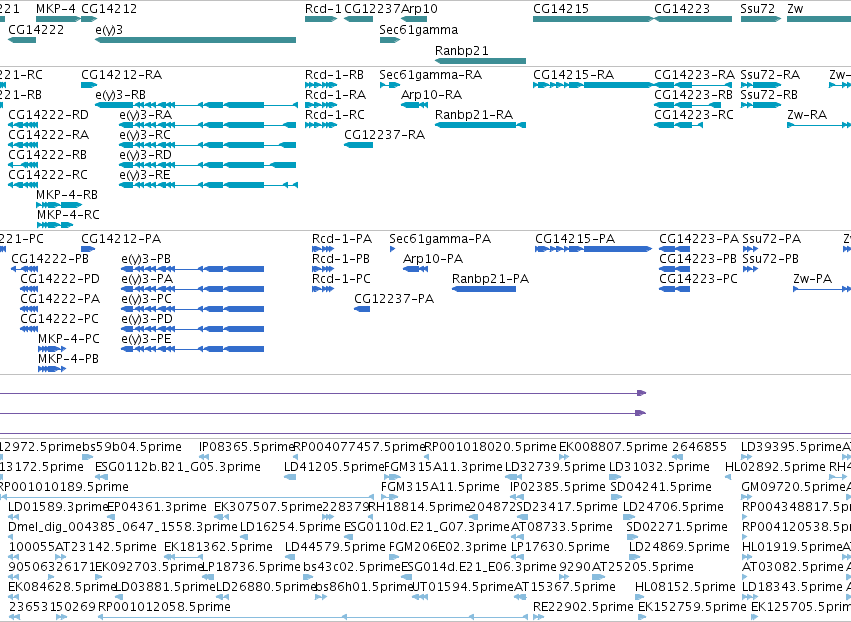Click EST EK084628.5prime

coord(62,587)
